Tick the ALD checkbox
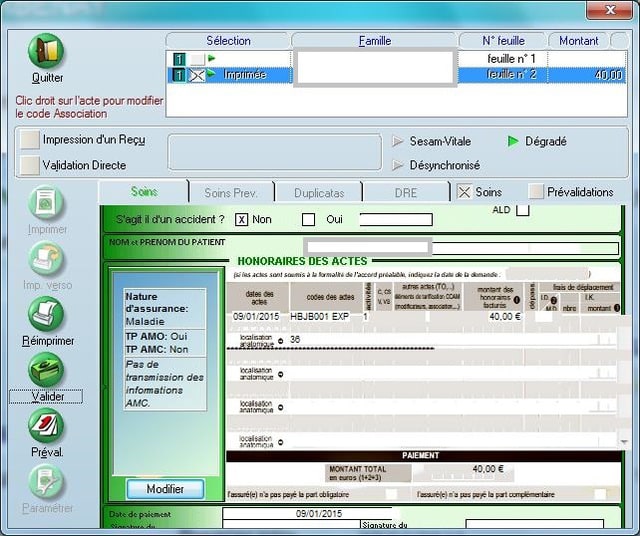640x536 pixels. (x=523, y=210)
